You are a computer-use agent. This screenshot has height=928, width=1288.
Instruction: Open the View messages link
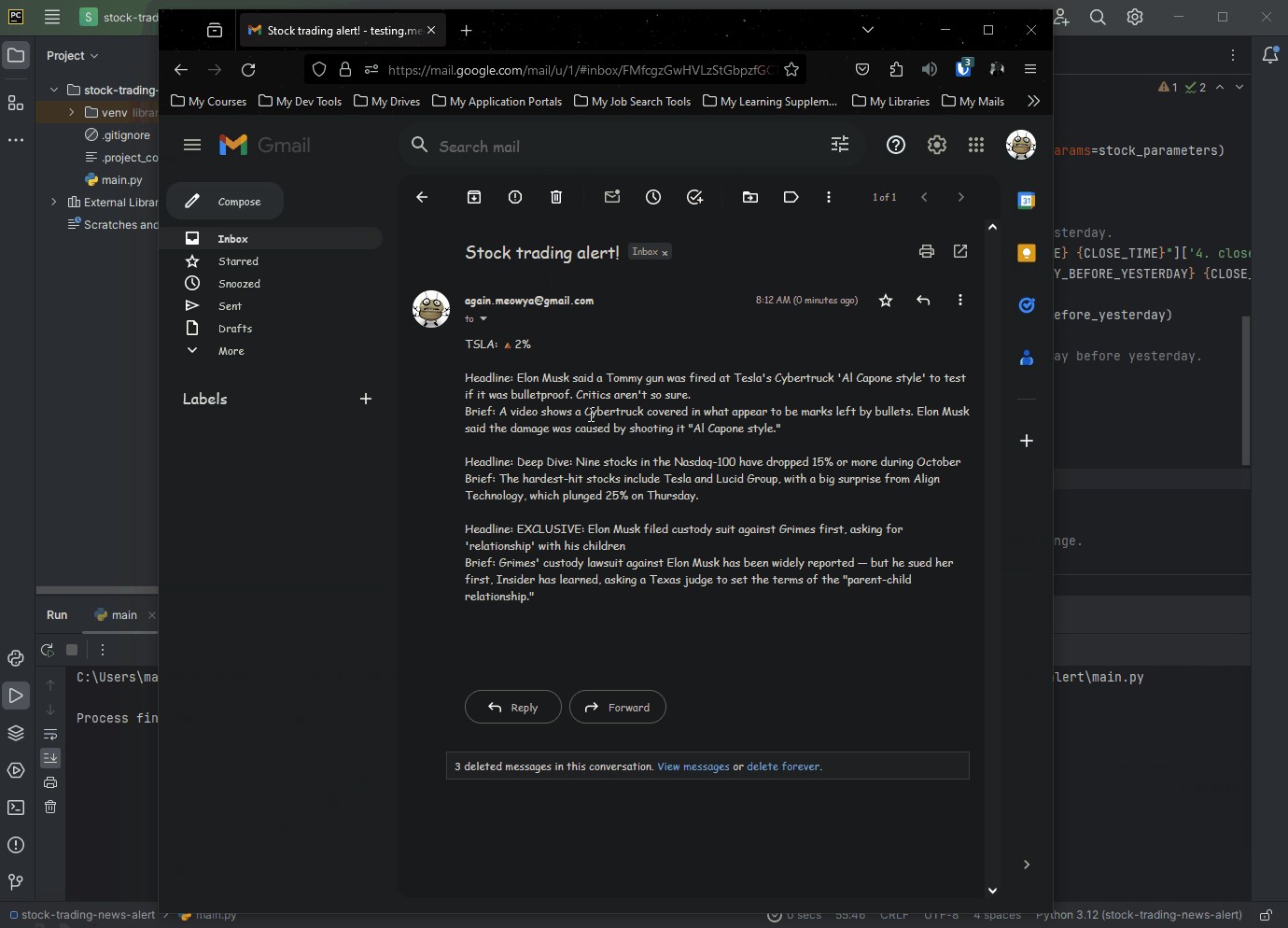(x=693, y=766)
